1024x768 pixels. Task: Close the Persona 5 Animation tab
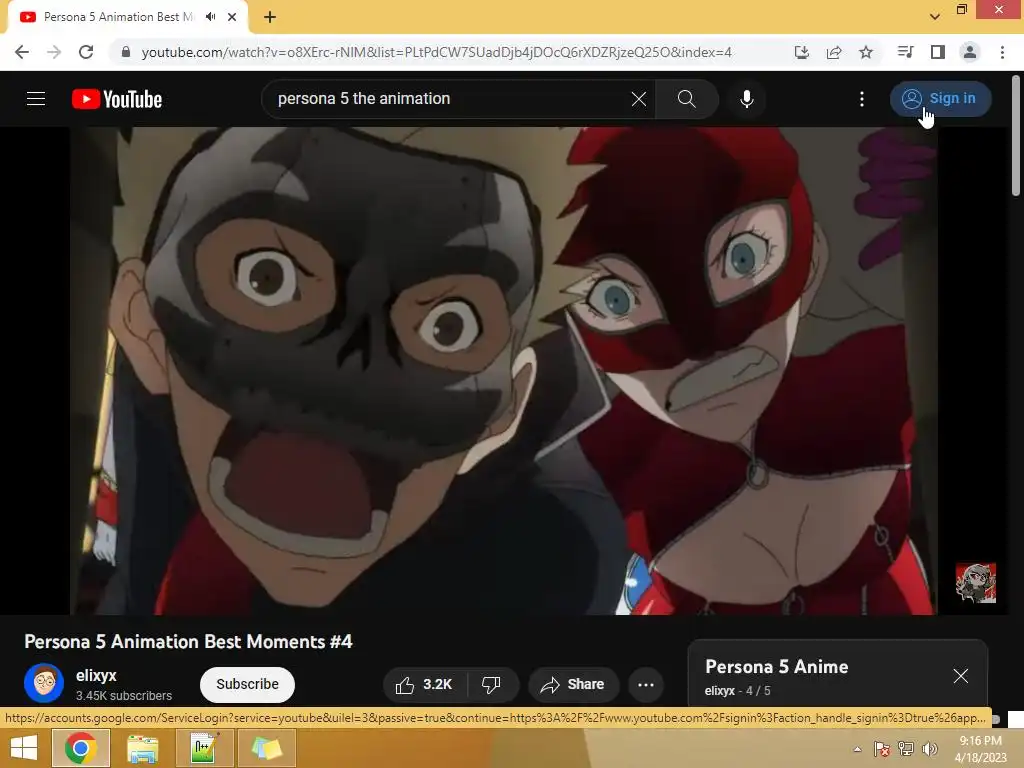232,17
